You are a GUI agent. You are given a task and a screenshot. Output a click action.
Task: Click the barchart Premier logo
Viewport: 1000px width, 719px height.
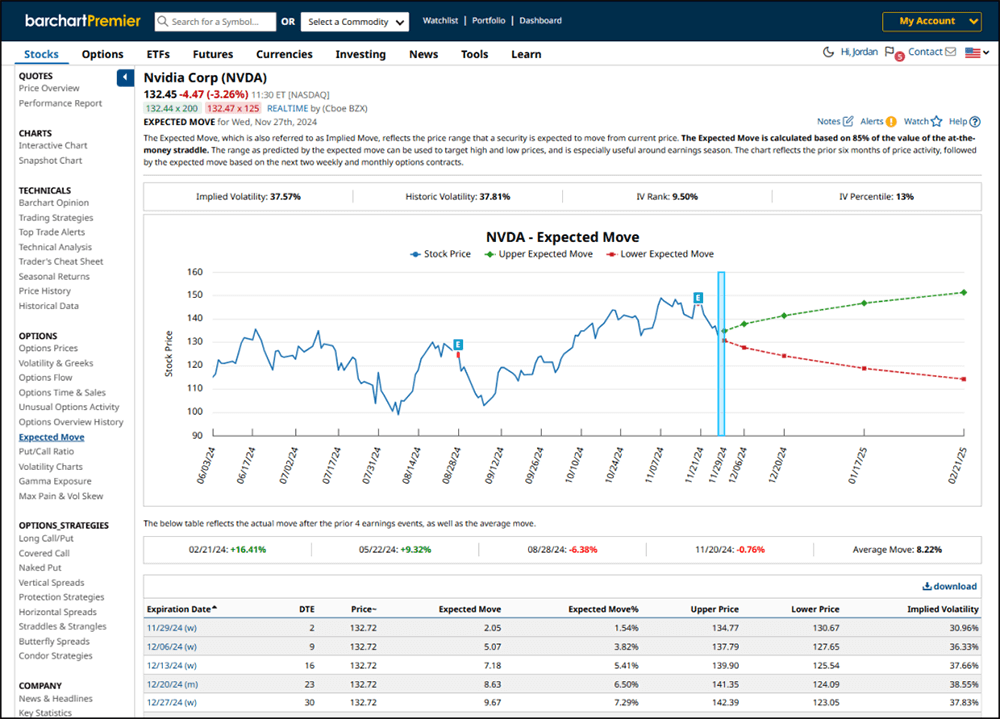(x=83, y=20)
